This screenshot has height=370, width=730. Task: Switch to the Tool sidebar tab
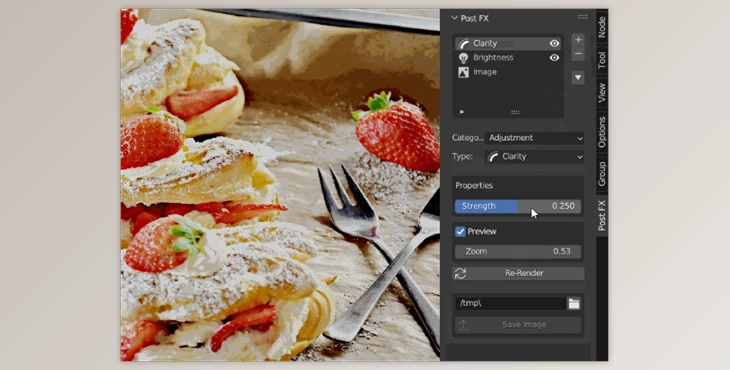pyautogui.click(x=602, y=60)
